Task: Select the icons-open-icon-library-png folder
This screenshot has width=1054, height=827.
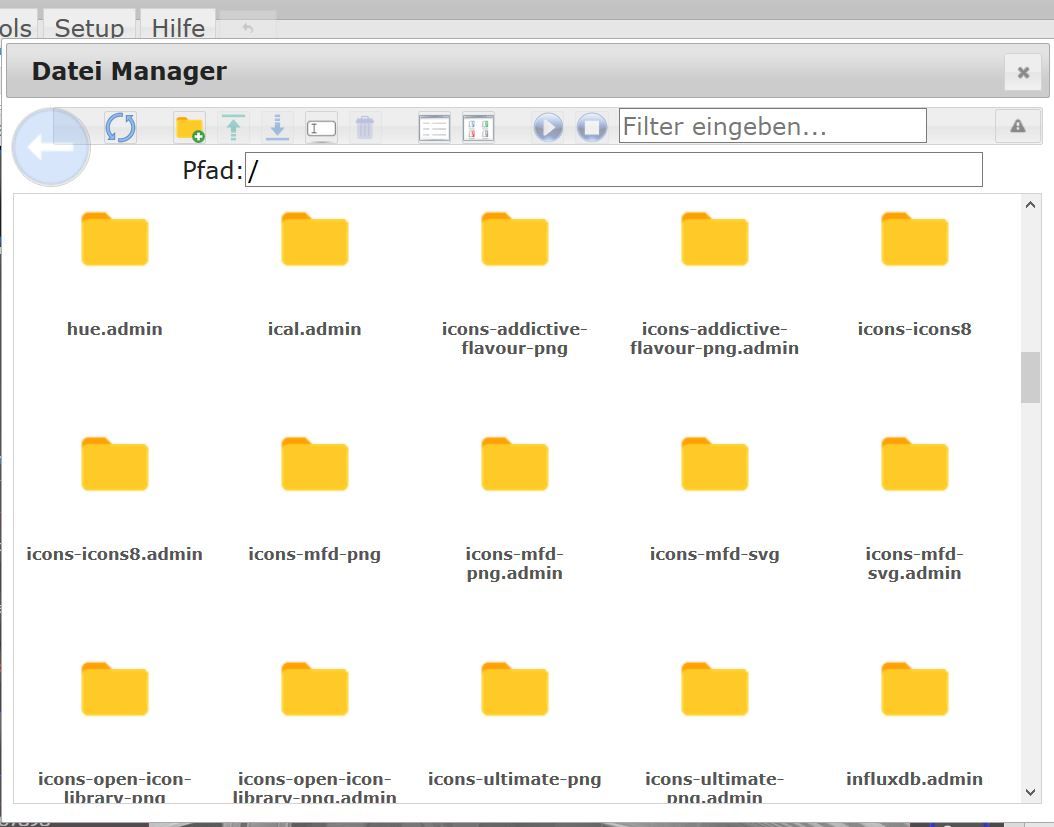Action: pyautogui.click(x=114, y=730)
